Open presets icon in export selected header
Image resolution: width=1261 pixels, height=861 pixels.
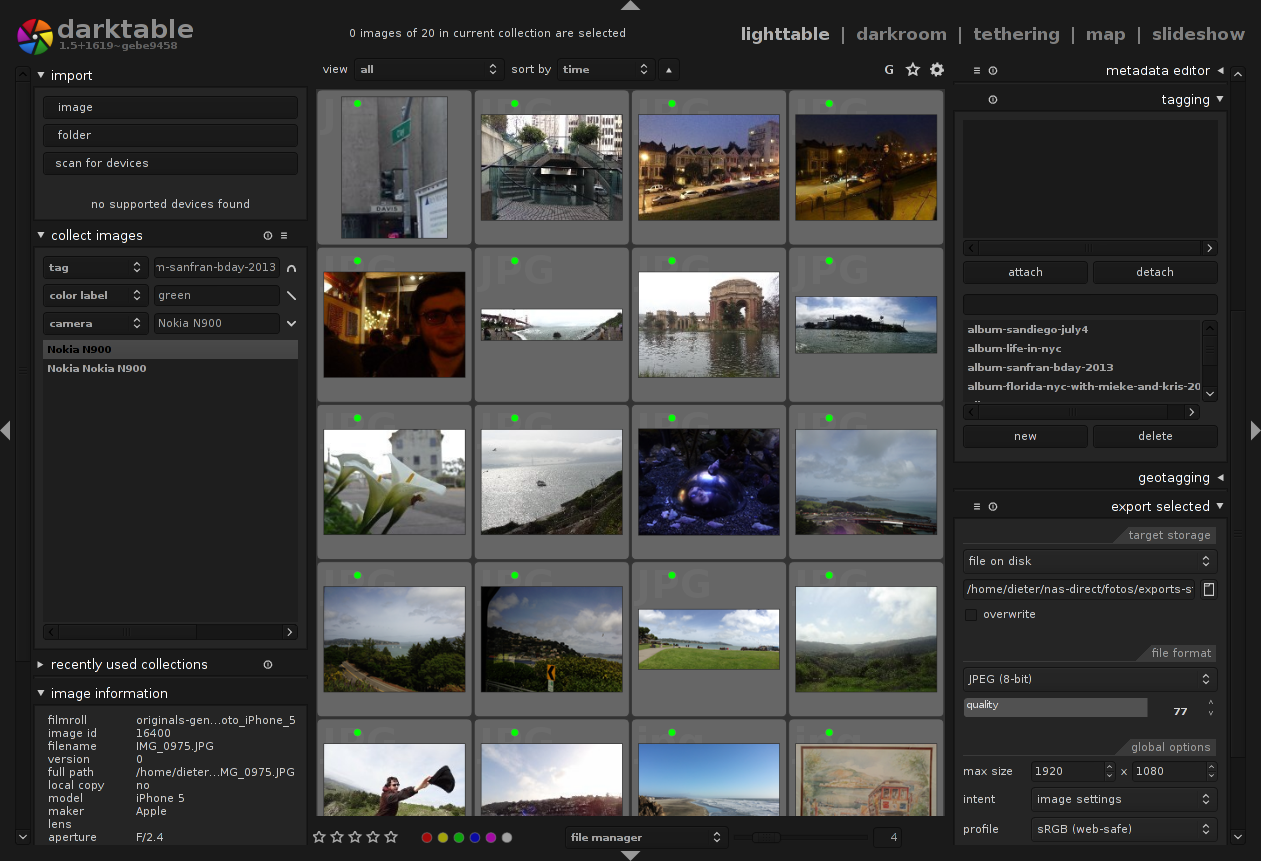977,507
